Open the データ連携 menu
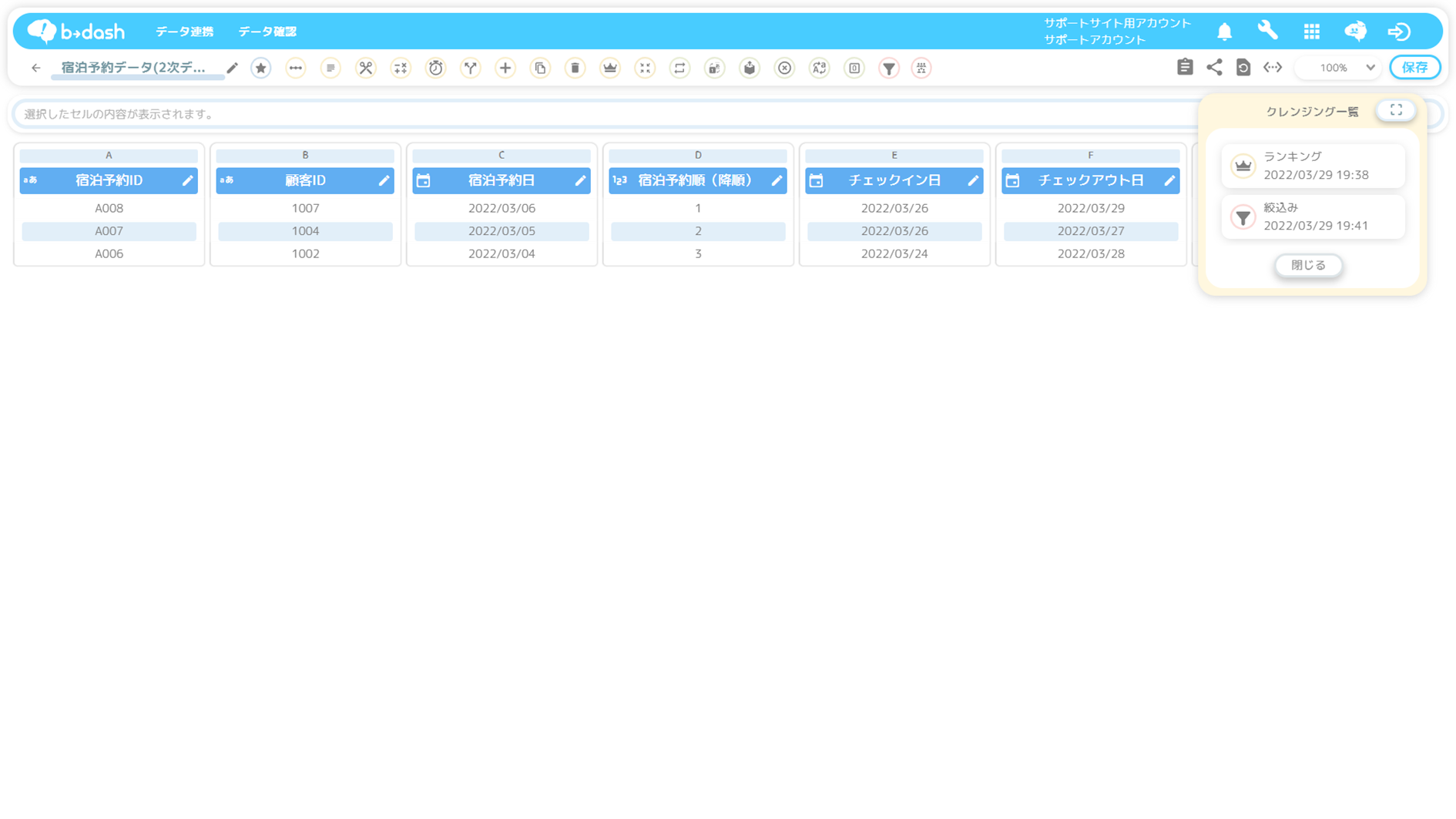The height and width of the screenshot is (819, 1456). (185, 32)
